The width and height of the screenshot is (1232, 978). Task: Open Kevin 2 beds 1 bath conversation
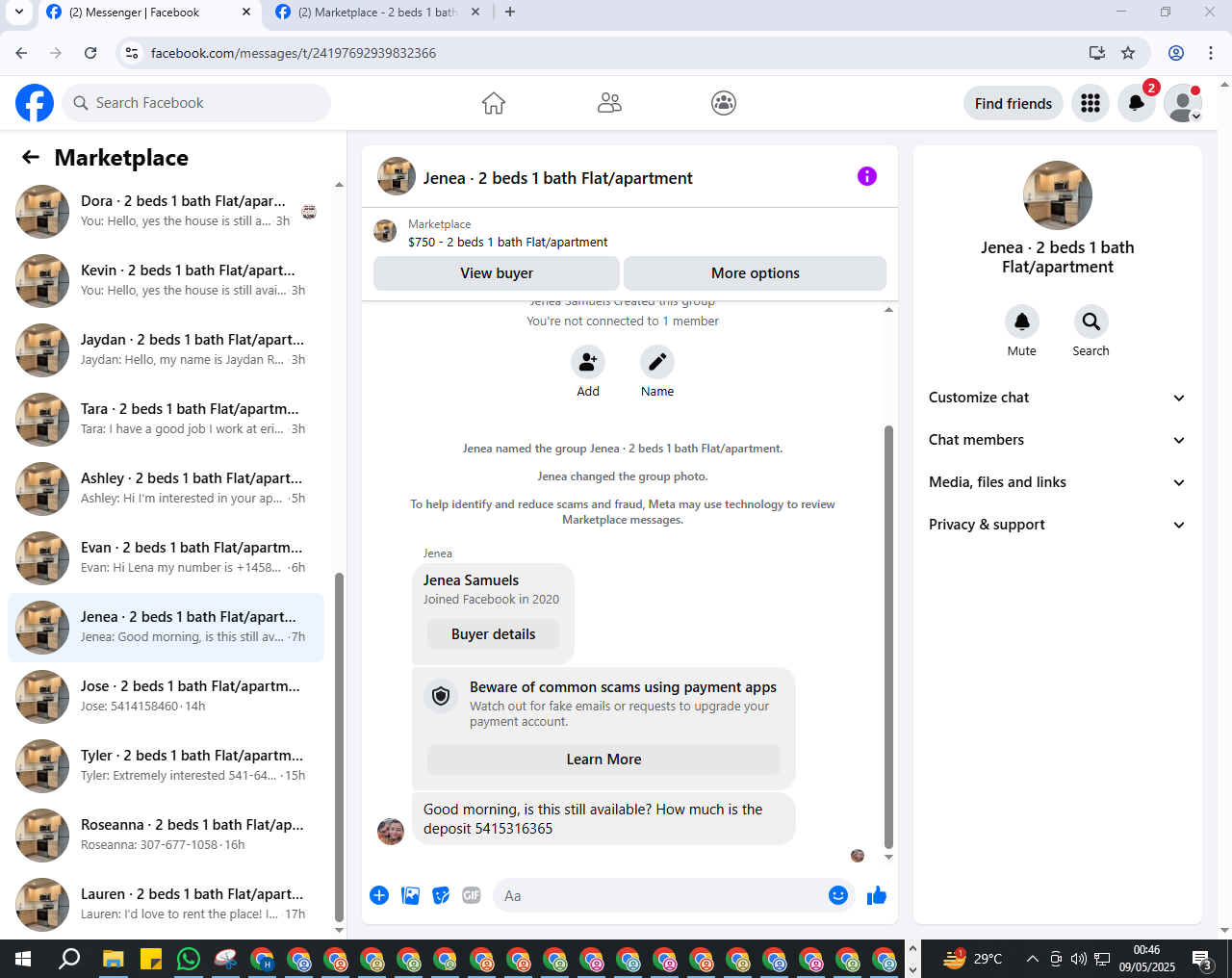pyautogui.click(x=166, y=281)
